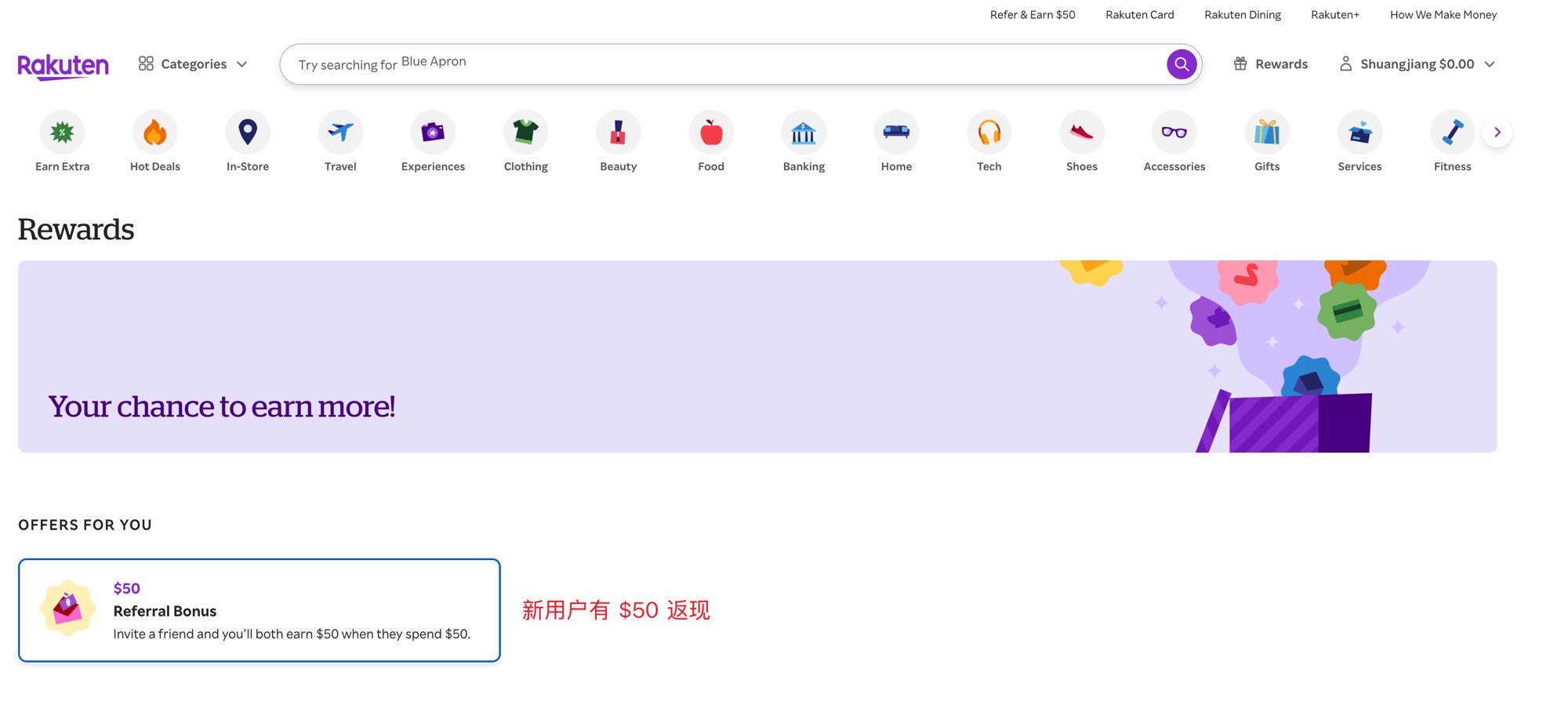Open the Banking building icon

click(804, 133)
